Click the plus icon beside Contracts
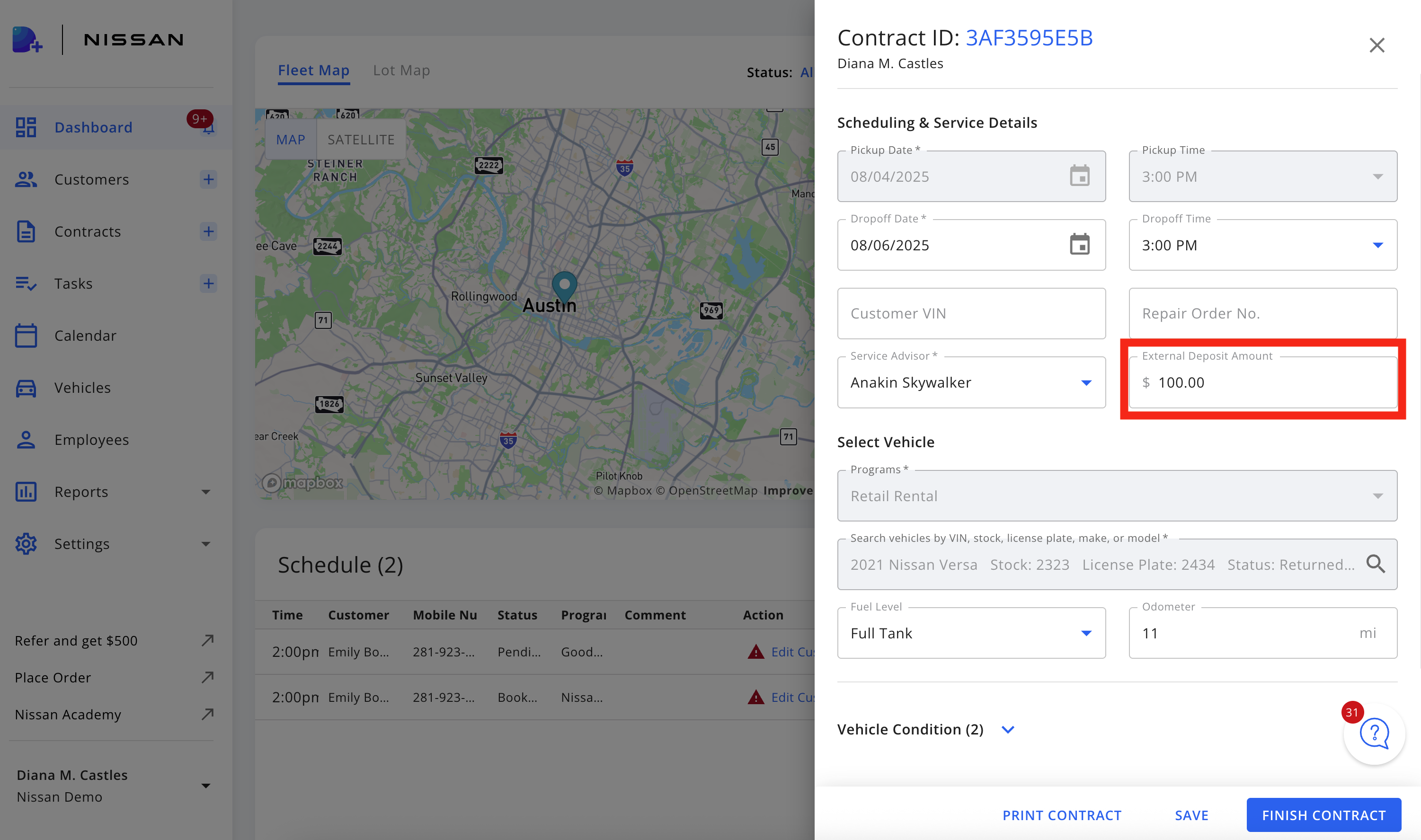Viewport: 1421px width, 840px height. (208, 231)
